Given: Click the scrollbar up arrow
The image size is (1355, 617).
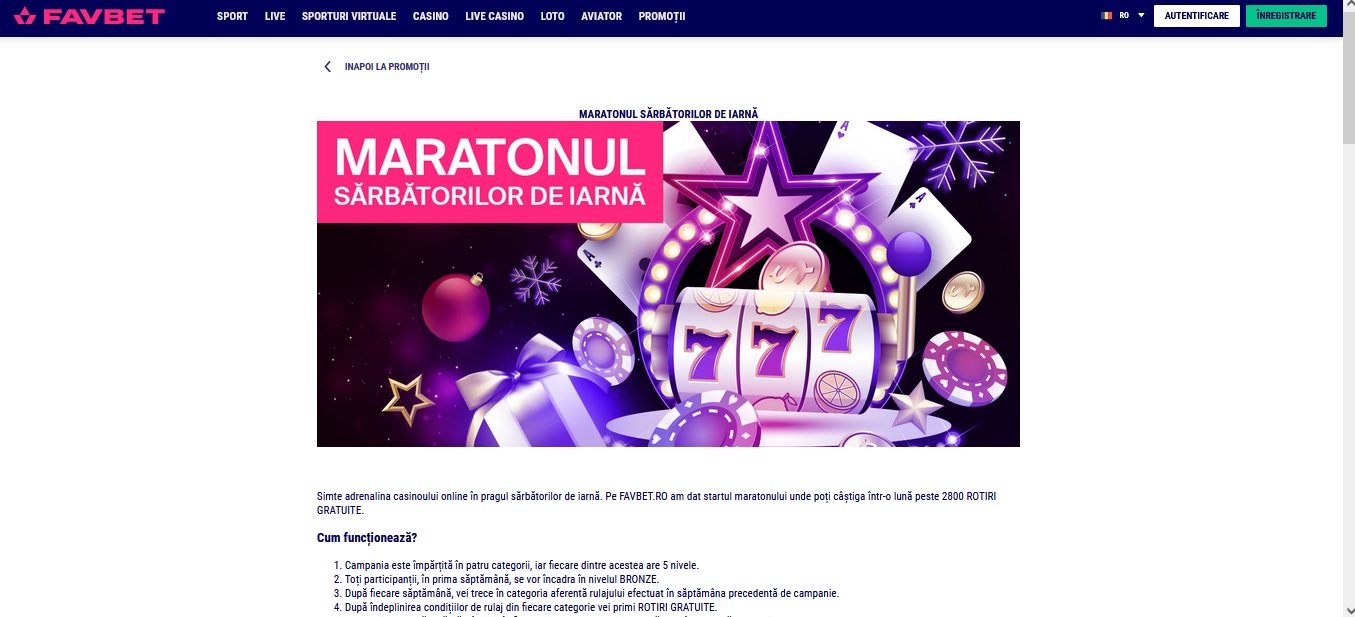Looking at the screenshot, I should [x=1348, y=7].
